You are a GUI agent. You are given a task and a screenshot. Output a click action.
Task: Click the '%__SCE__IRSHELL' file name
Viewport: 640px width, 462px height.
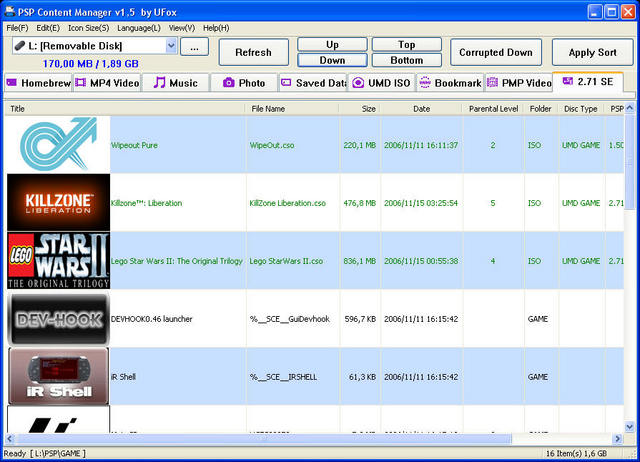283,377
